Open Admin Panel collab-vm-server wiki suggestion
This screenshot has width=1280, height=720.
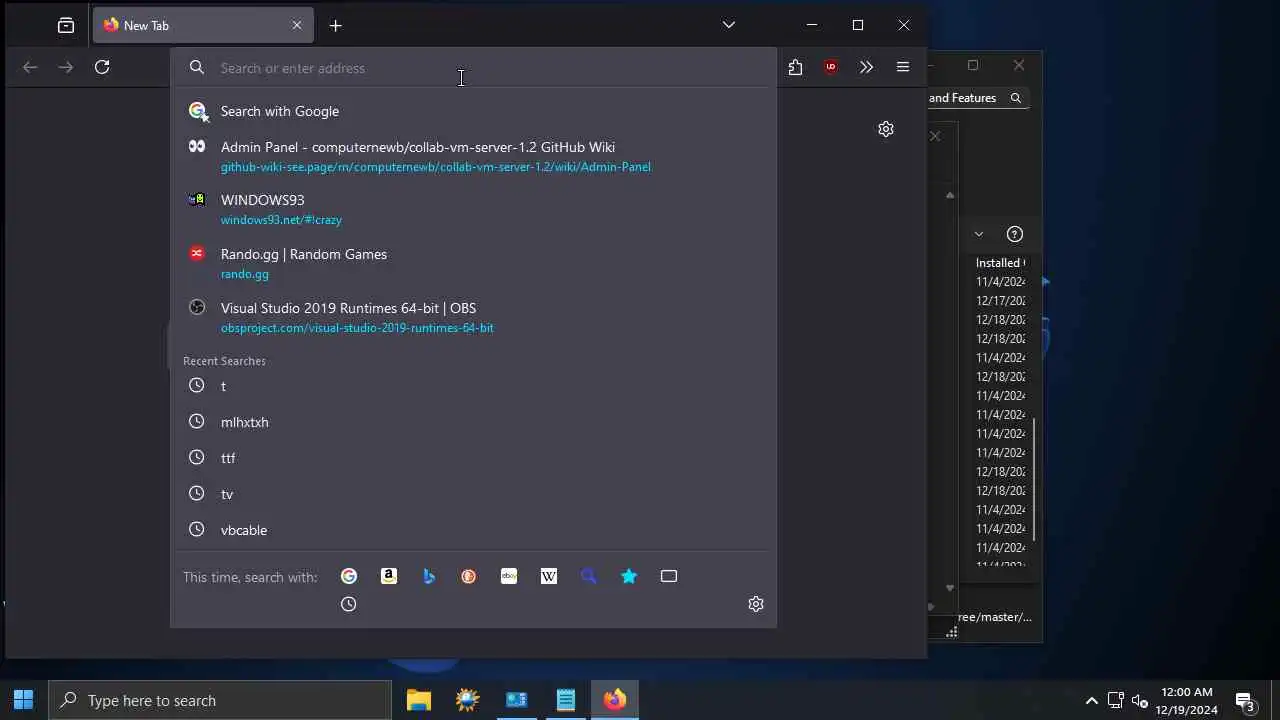coord(473,156)
